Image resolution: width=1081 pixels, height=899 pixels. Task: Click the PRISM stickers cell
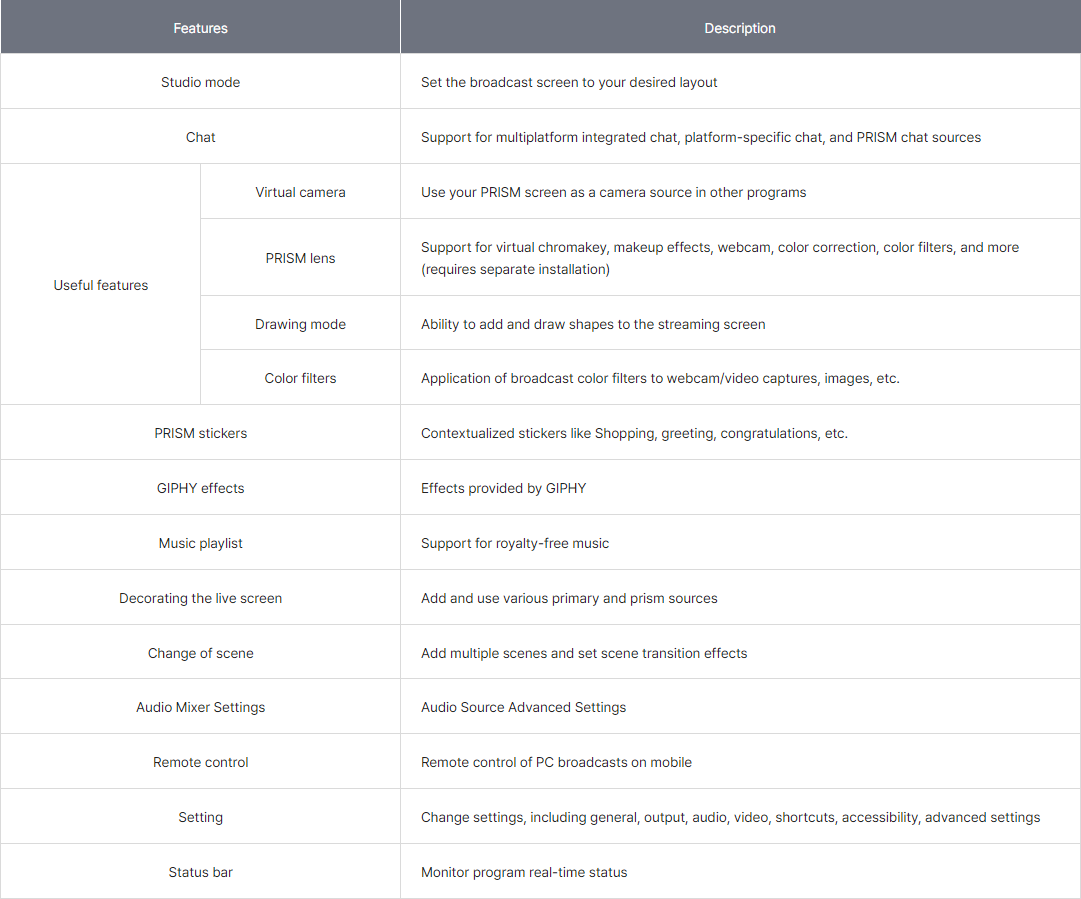(200, 433)
